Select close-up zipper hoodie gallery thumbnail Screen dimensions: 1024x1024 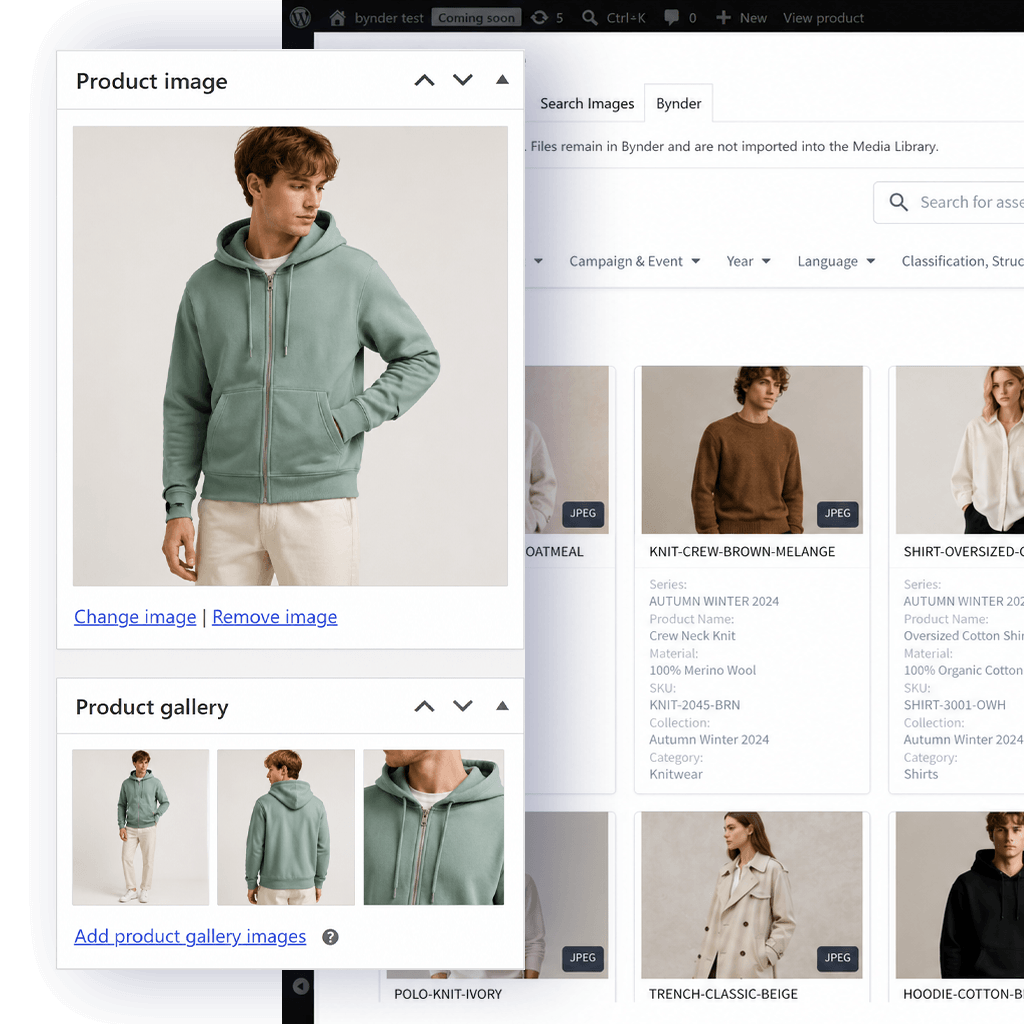pyautogui.click(x=434, y=827)
